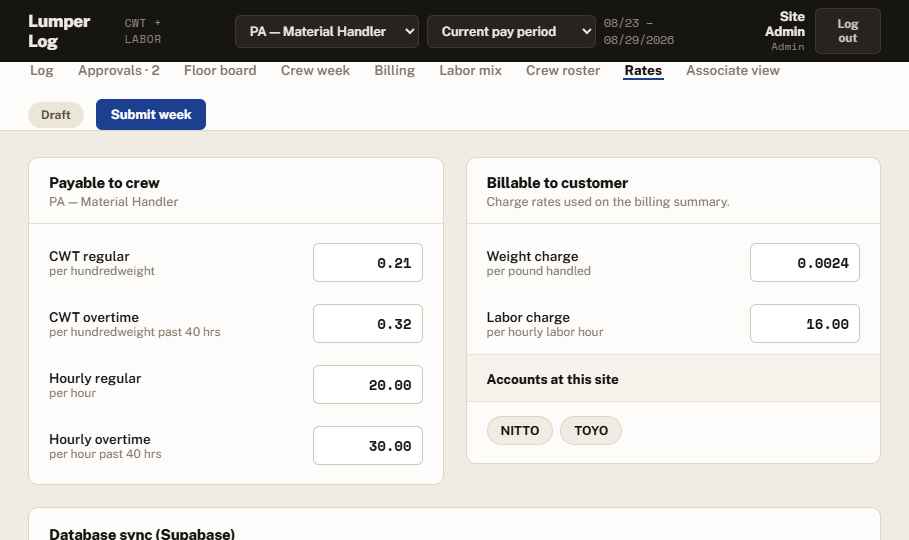Click the Site Admin user label
This screenshot has height=540, width=909.
click(x=784, y=24)
